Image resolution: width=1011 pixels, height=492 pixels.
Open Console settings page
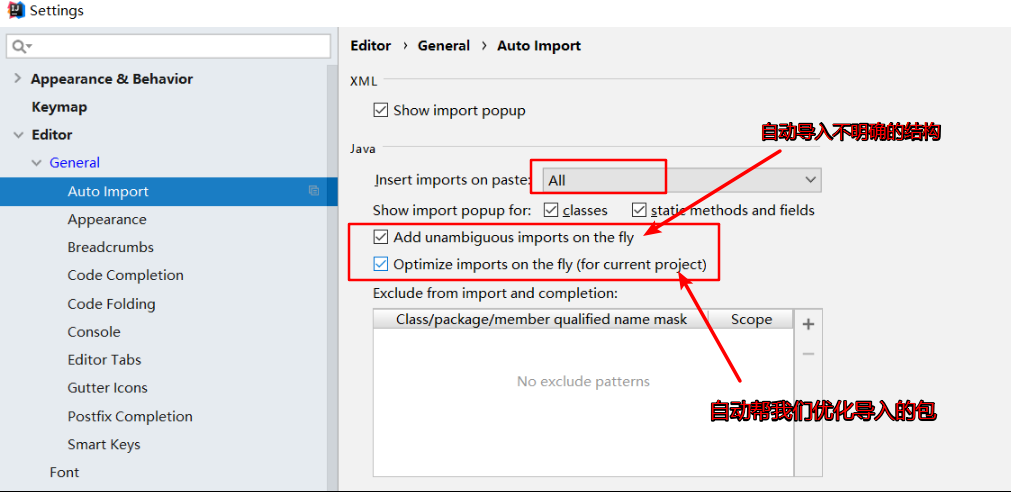[x=94, y=331]
